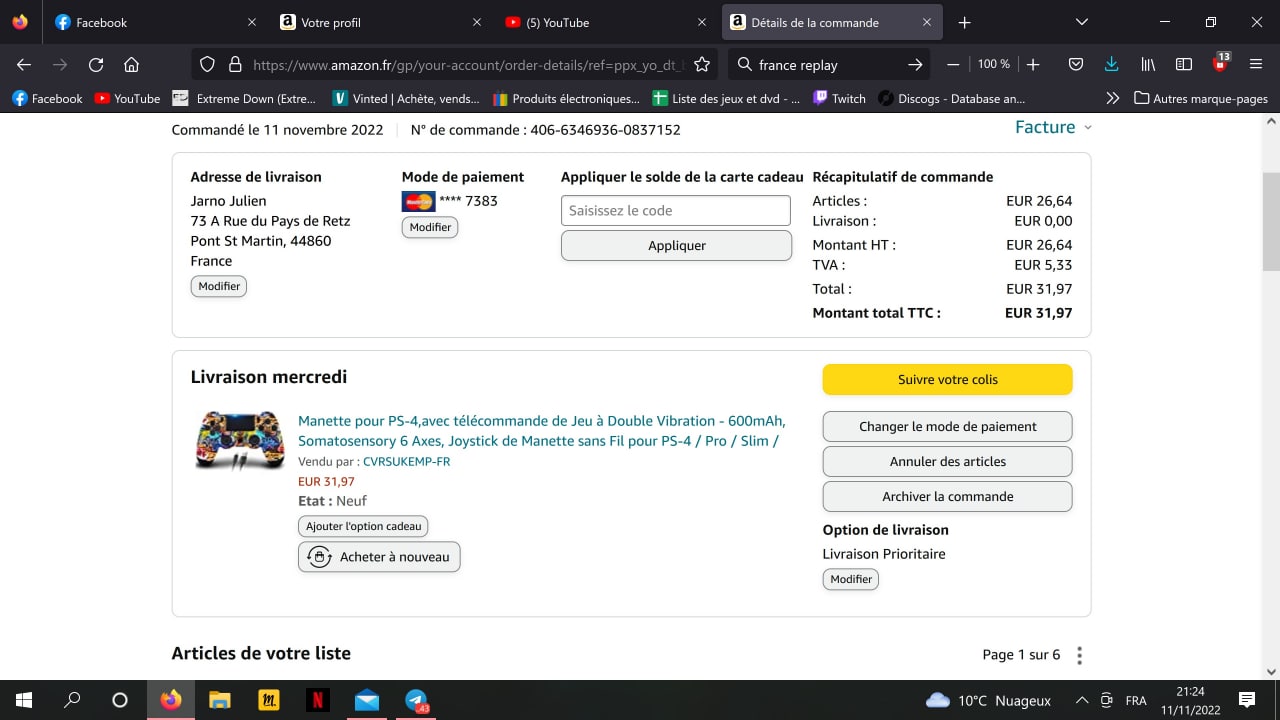Show more bookmarks with the overflow chevron
This screenshot has width=1280, height=720.
1112,99
